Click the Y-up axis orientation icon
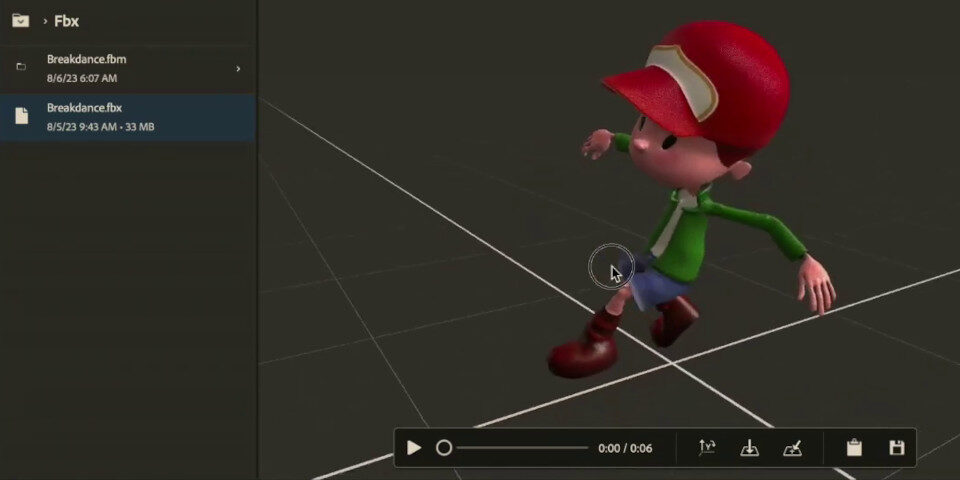Screen dimensions: 960x480 point(707,448)
